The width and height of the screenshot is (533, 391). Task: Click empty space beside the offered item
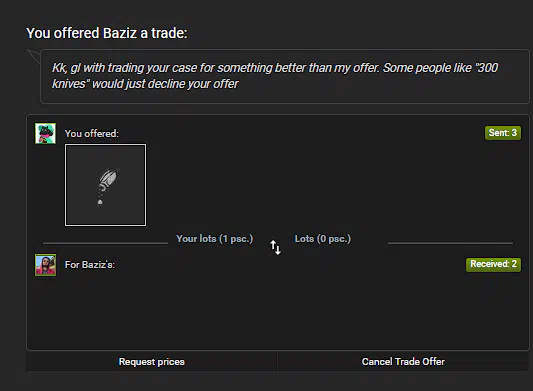[x=331, y=185]
